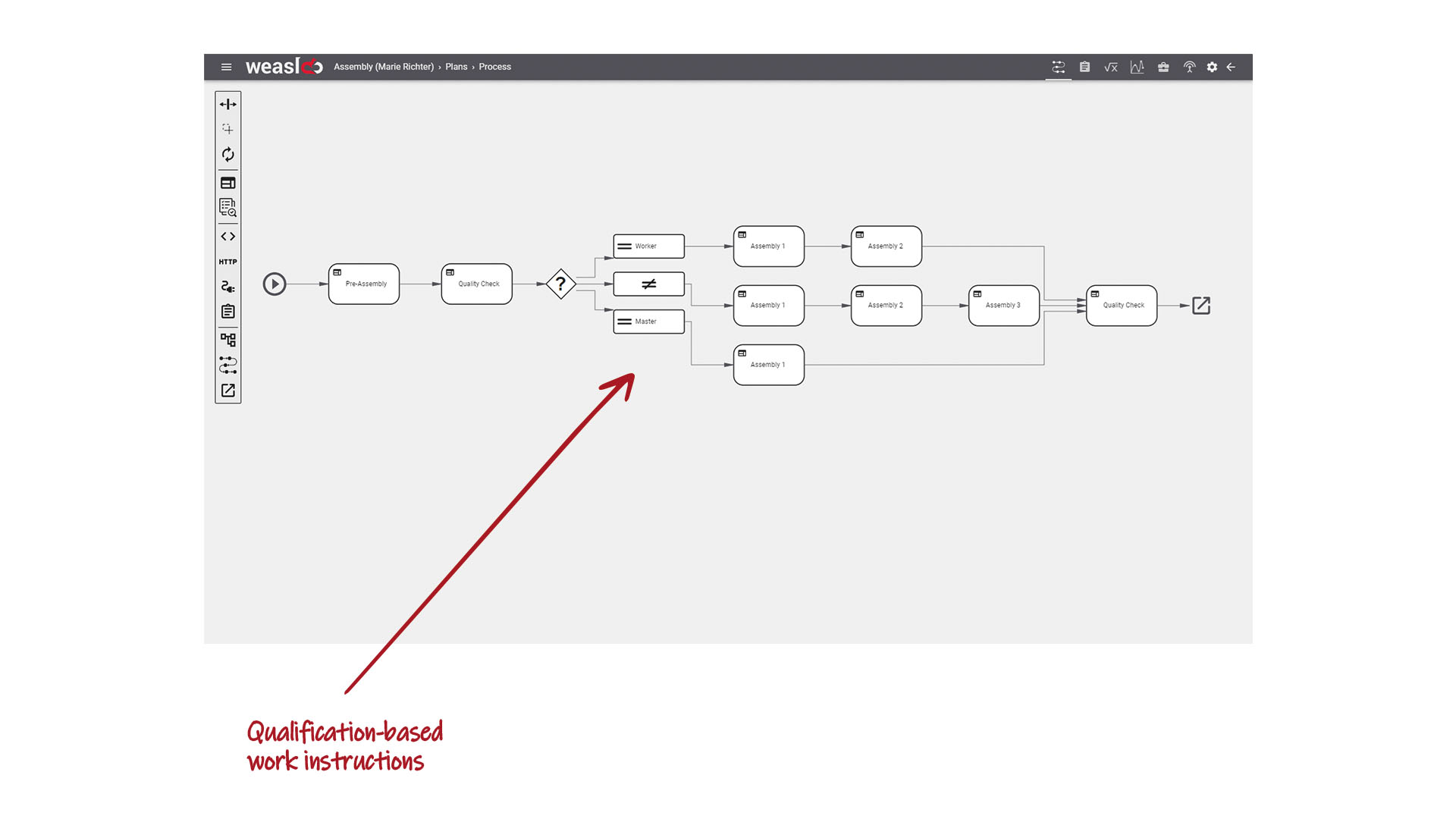Click the plug connector tool in sidebar
1456x819 pixels.
click(227, 287)
